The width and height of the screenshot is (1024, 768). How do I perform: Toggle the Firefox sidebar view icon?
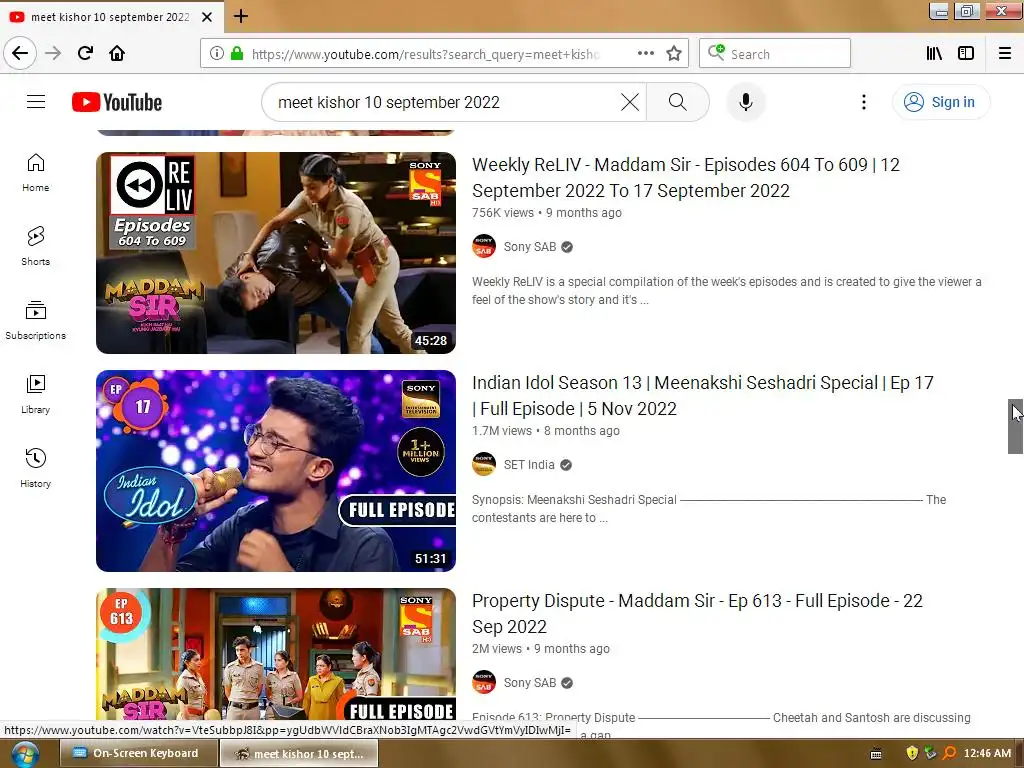click(x=966, y=54)
